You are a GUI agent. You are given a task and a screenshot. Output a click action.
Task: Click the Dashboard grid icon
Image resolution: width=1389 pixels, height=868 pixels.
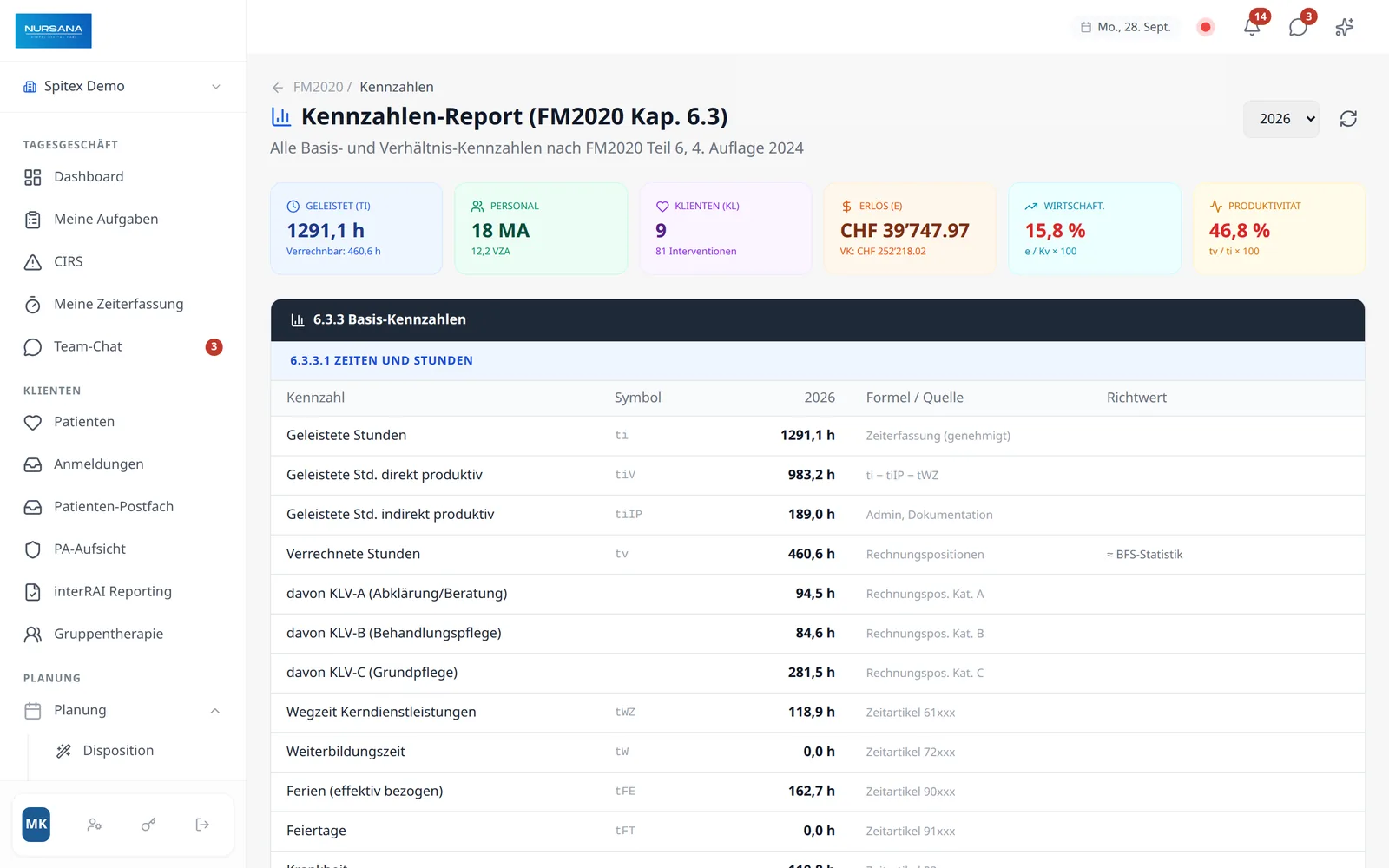tap(33, 177)
